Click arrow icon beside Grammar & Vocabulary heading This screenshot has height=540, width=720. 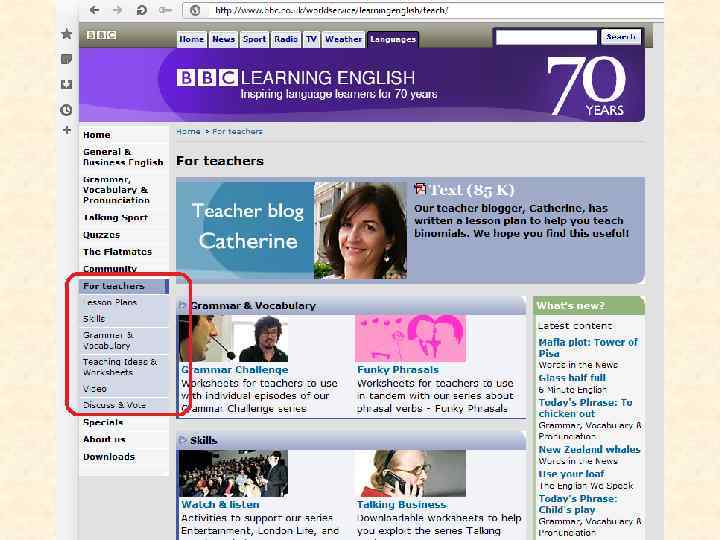(x=183, y=305)
